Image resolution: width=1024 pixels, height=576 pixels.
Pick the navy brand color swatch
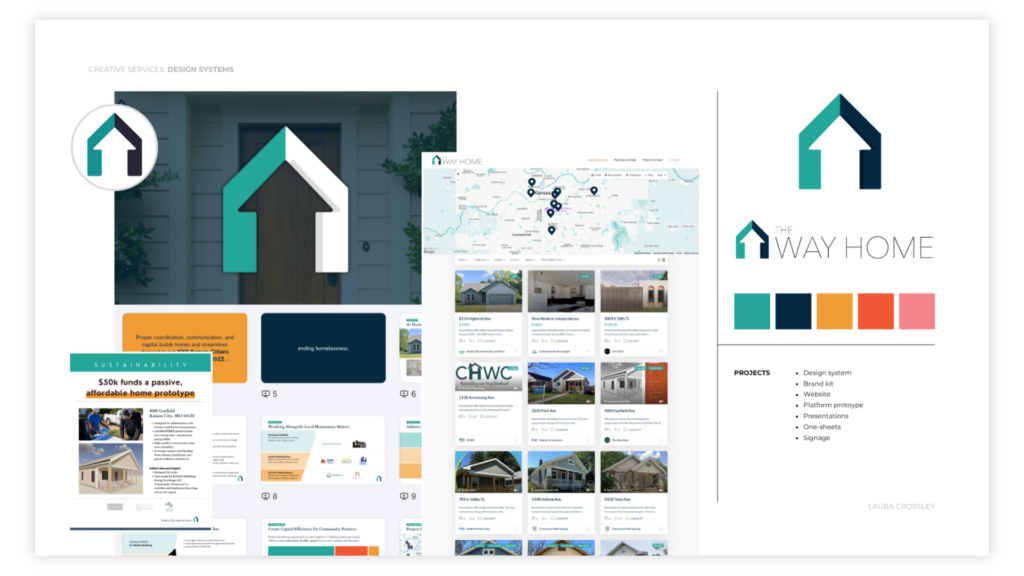(793, 311)
